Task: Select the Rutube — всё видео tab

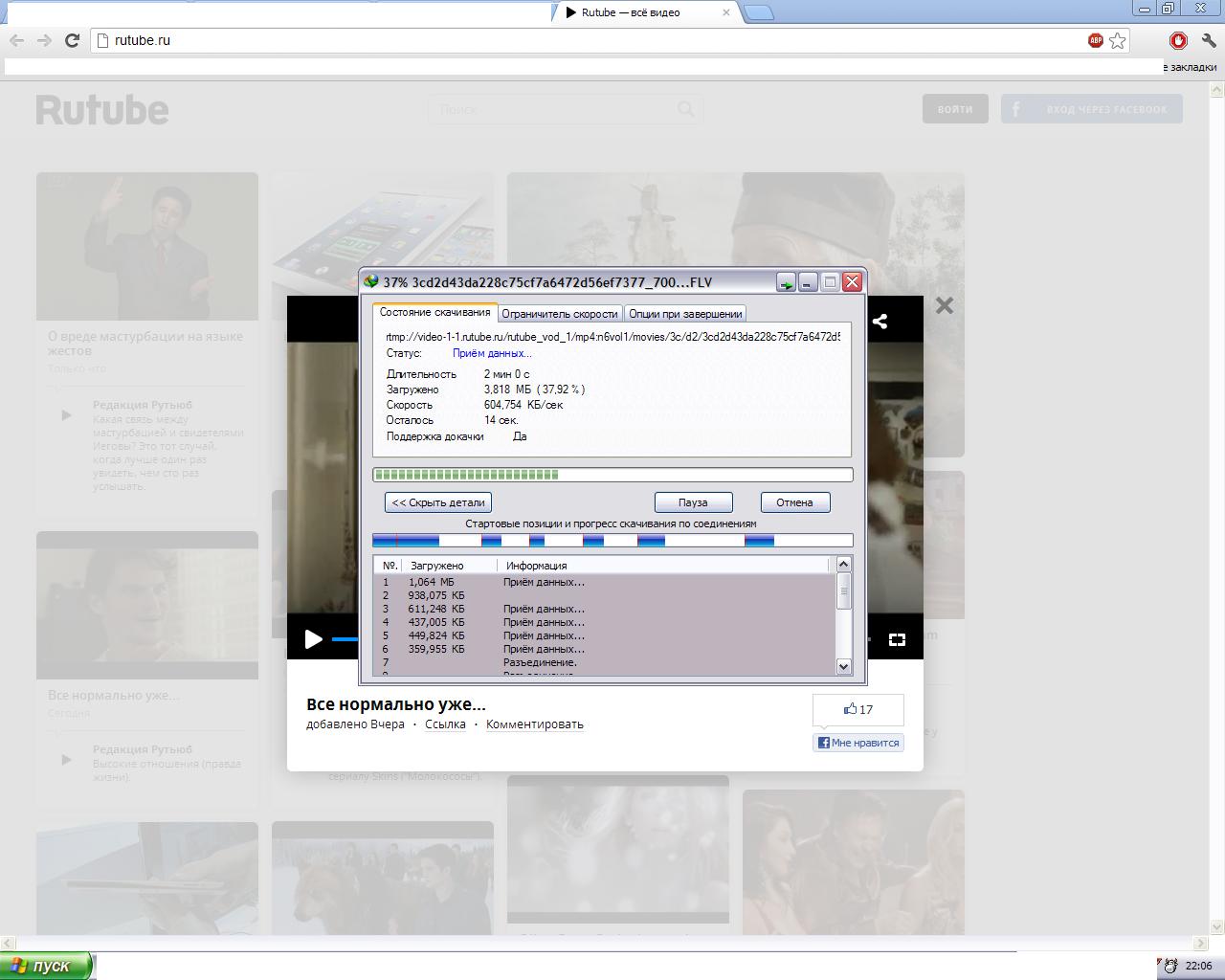Action: click(x=646, y=12)
